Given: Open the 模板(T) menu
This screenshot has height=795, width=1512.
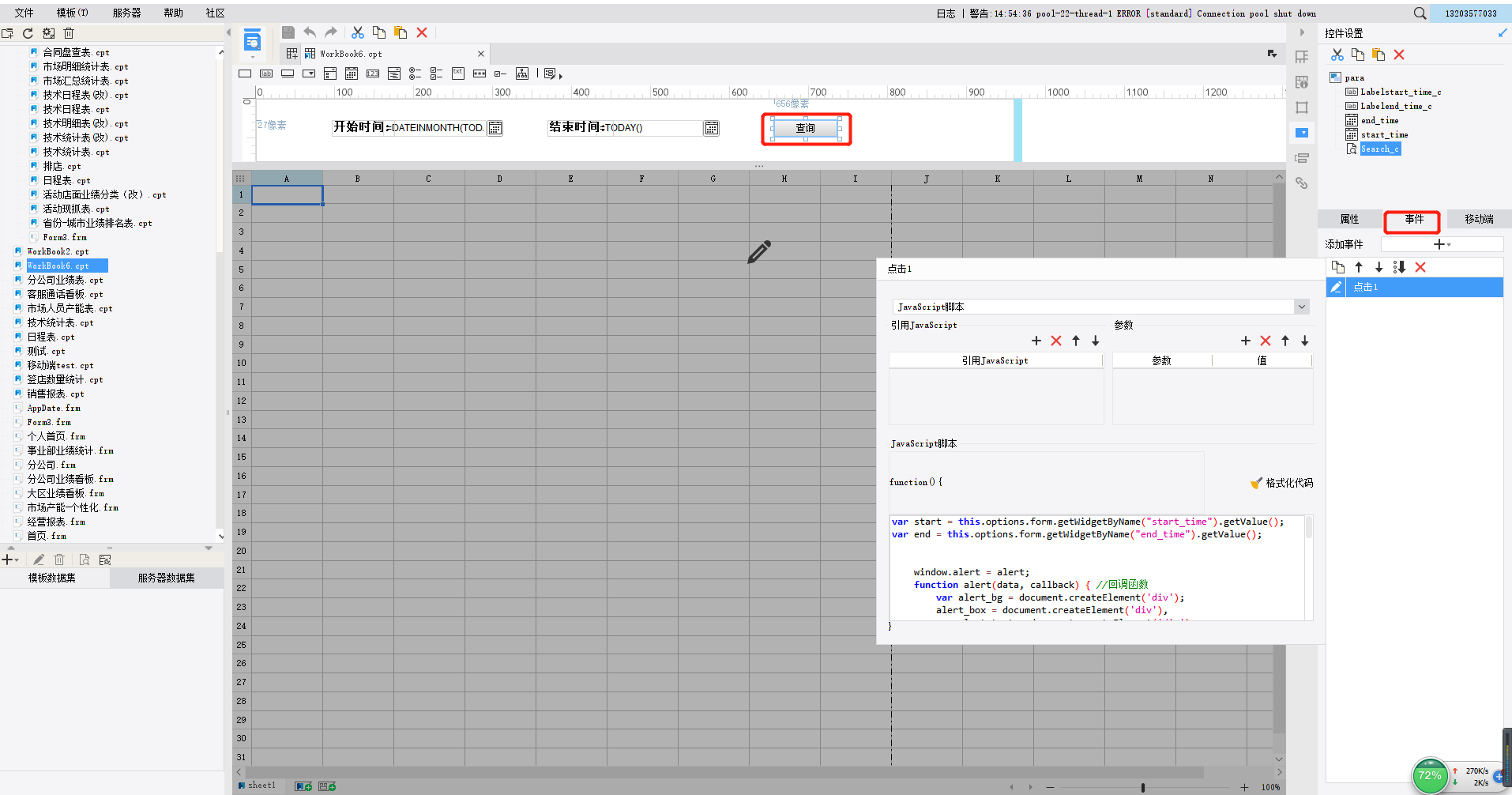Looking at the screenshot, I should [73, 13].
